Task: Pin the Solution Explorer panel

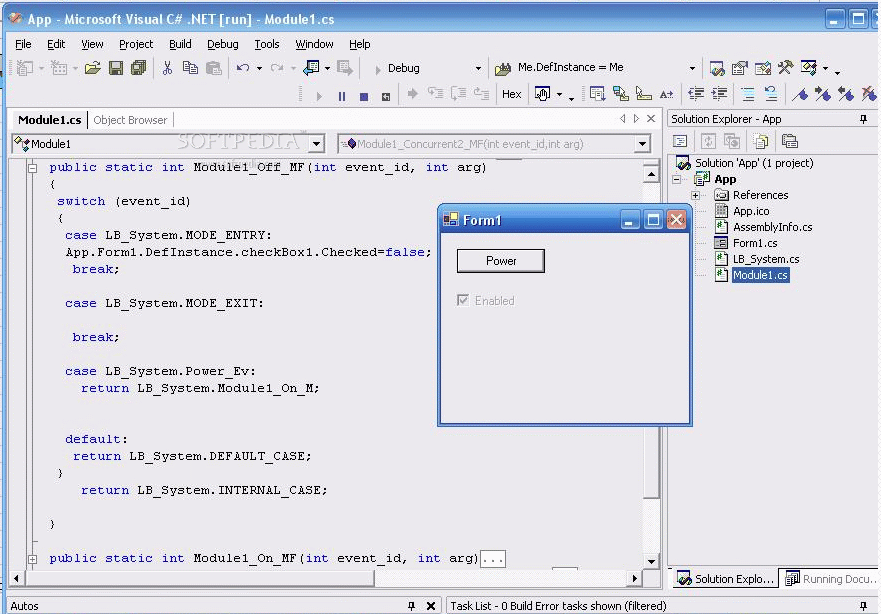Action: pos(864,119)
